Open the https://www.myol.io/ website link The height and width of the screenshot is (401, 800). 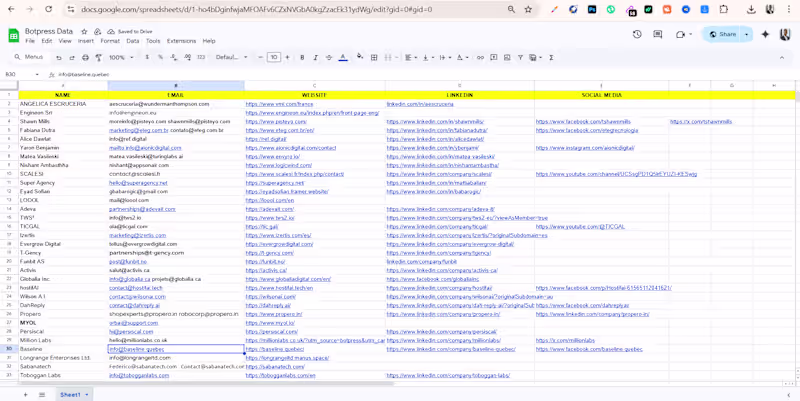[x=270, y=323]
